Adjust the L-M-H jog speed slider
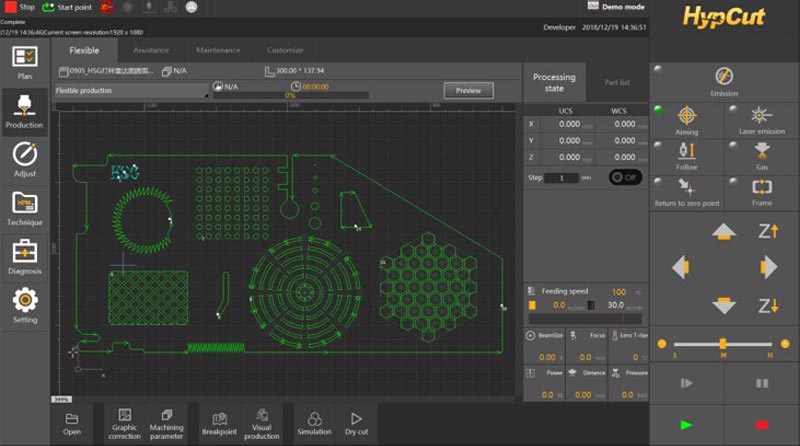Image resolution: width=800 pixels, height=446 pixels. click(723, 344)
